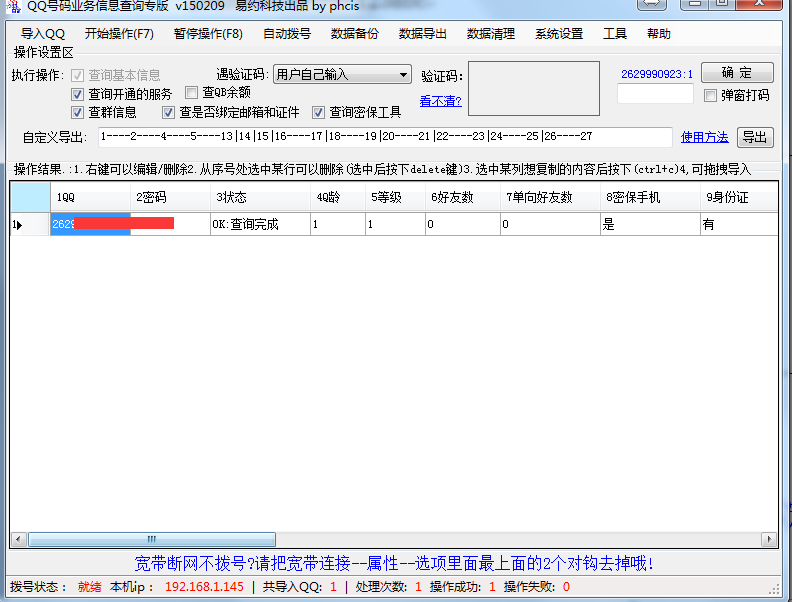This screenshot has height=602, width=792.
Task: Click the table's top-left select-all corner
Action: point(30,197)
